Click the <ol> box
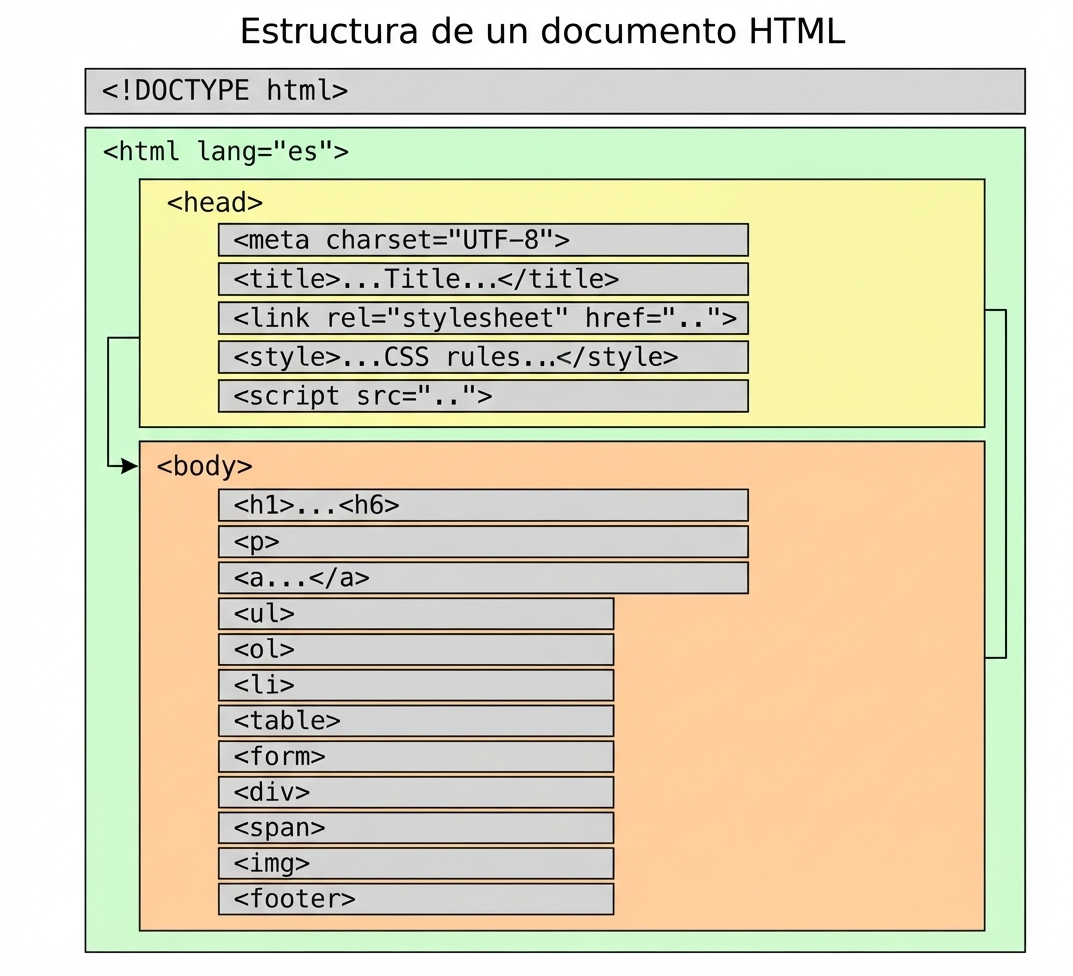 point(416,649)
